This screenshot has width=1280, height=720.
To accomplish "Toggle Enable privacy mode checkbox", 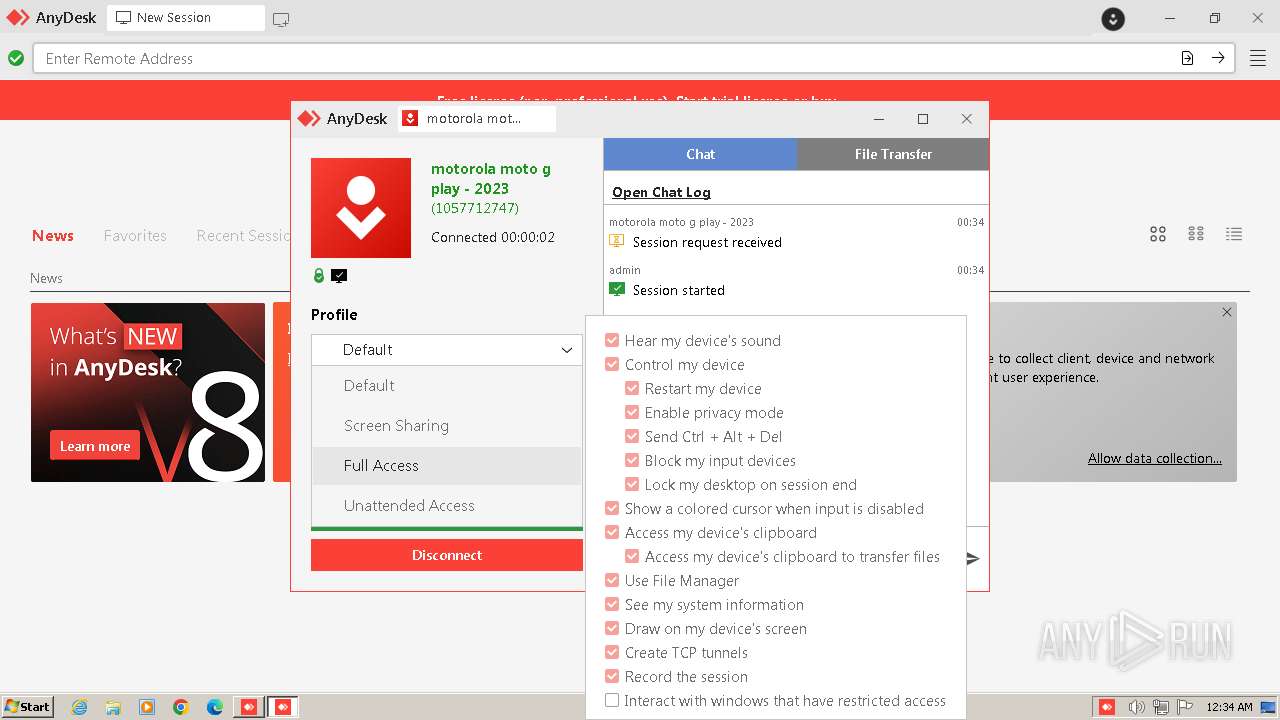I will pyautogui.click(x=632, y=413).
